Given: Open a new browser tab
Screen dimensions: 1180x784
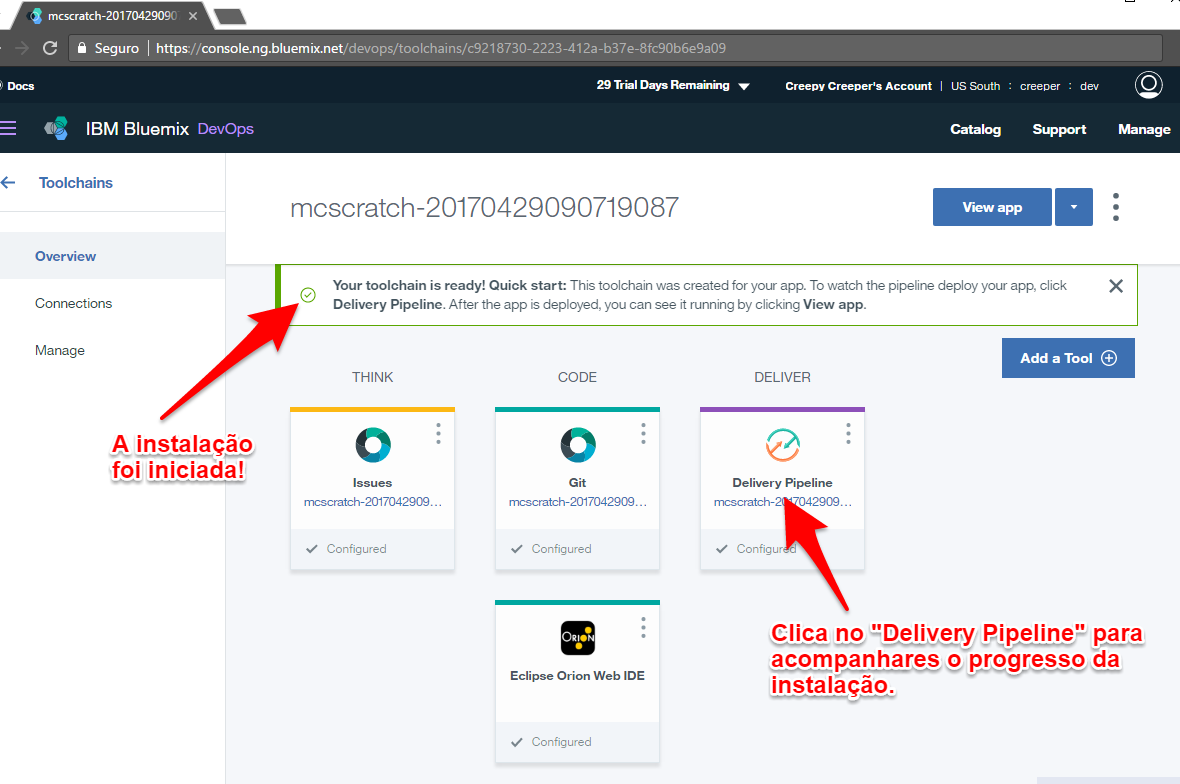Looking at the screenshot, I should click(230, 17).
